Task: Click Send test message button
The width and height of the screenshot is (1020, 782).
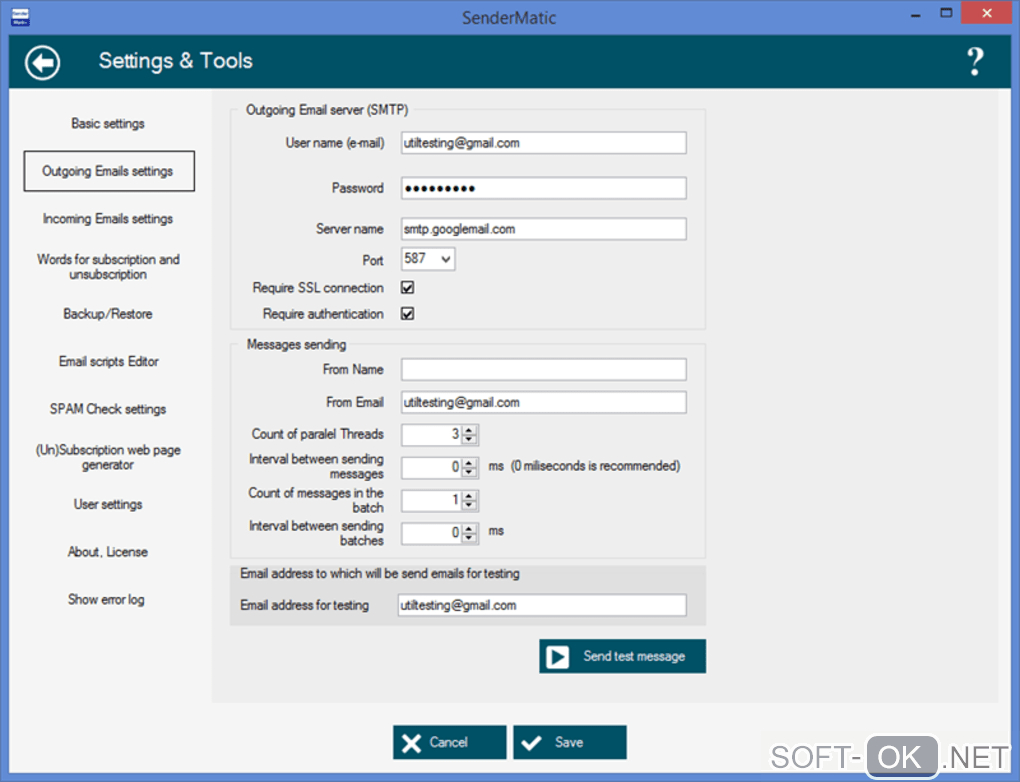Action: 623,656
